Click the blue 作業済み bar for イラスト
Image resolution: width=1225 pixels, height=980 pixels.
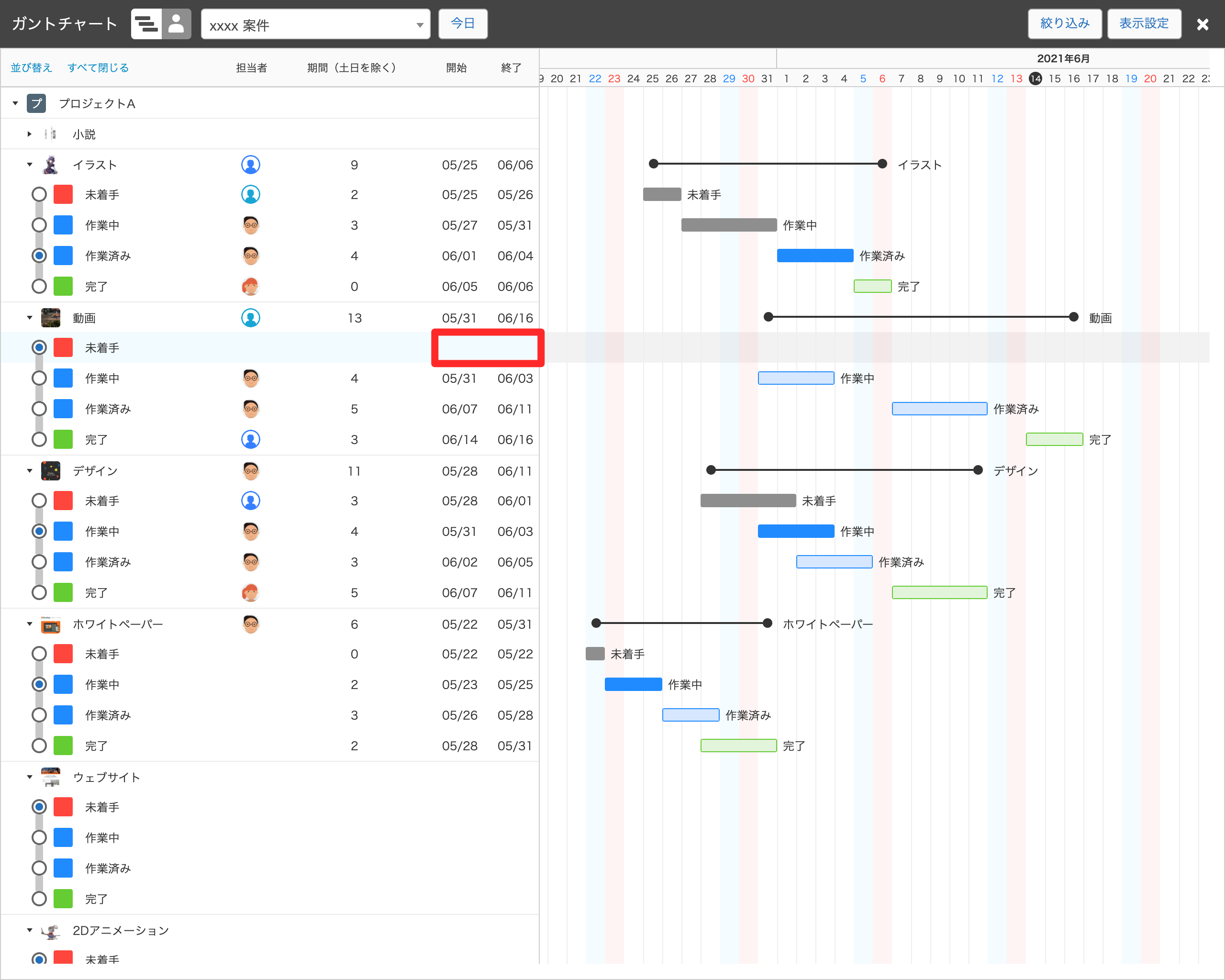click(x=814, y=256)
